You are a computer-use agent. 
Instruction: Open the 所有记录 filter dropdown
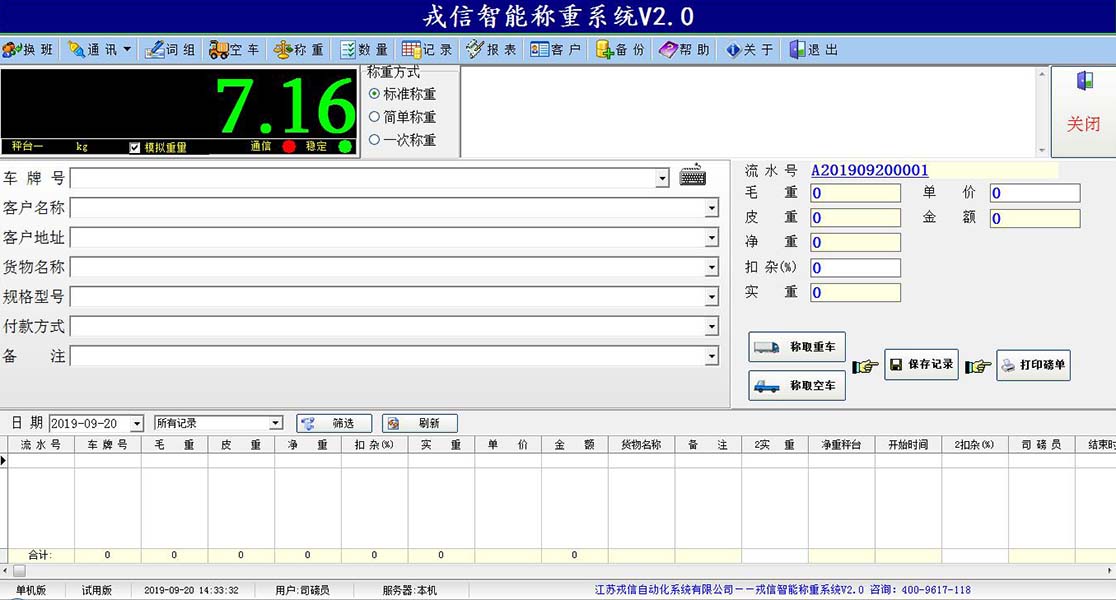275,423
